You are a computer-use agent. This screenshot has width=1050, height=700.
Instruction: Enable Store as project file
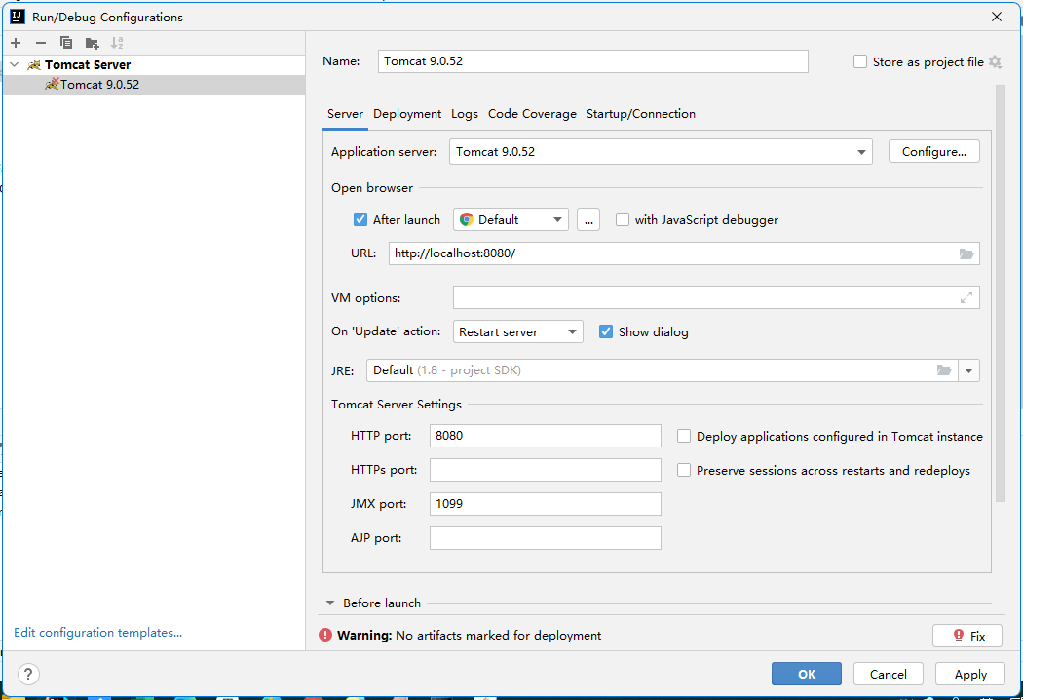[860, 62]
